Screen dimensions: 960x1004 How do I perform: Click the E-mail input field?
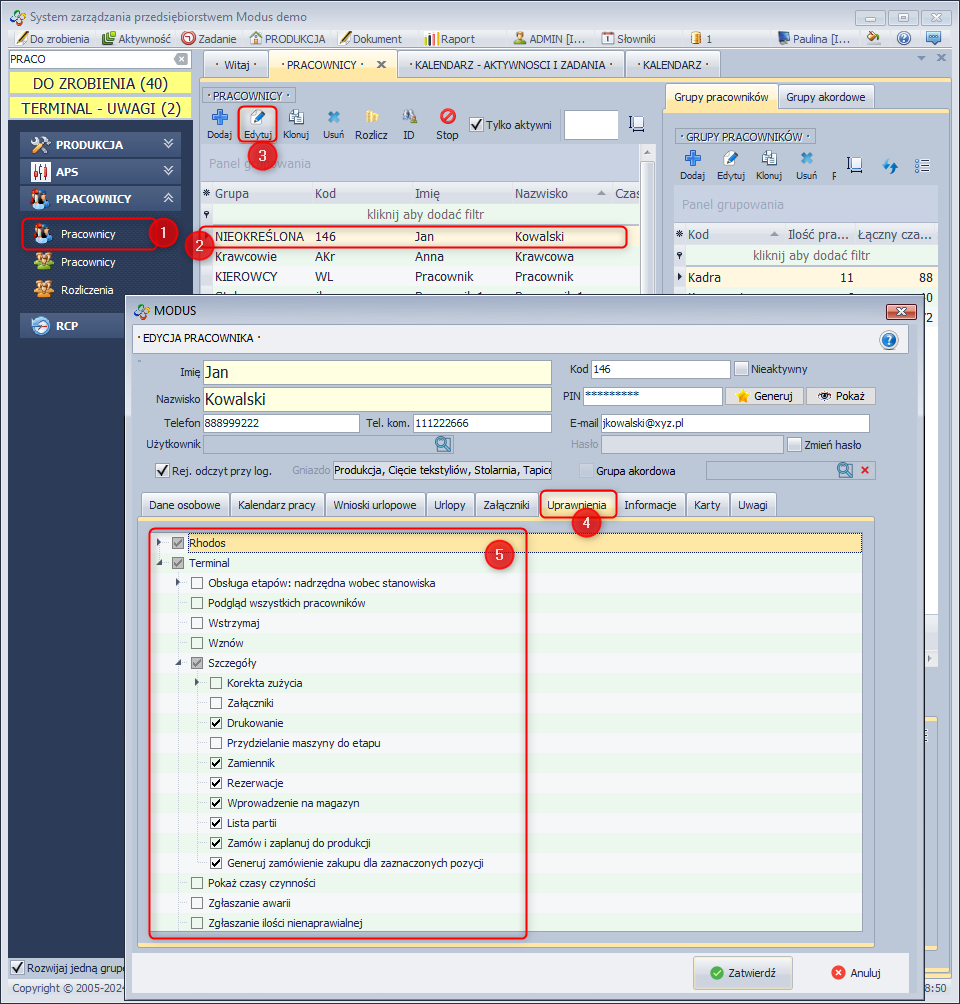point(733,423)
